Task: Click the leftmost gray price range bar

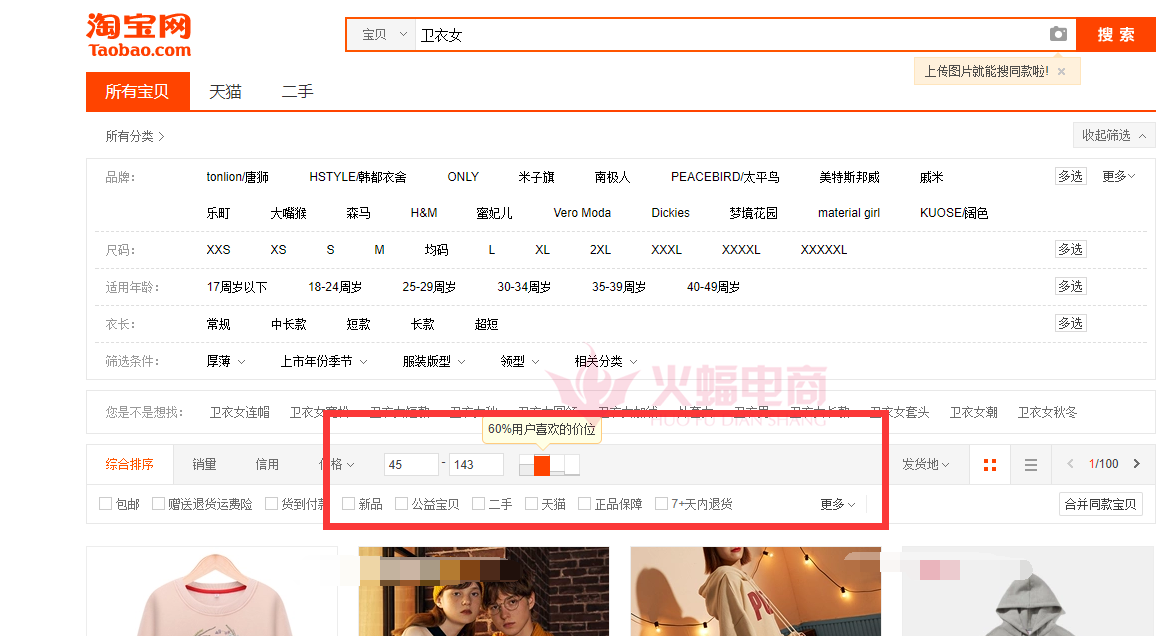Action: [x=526, y=469]
